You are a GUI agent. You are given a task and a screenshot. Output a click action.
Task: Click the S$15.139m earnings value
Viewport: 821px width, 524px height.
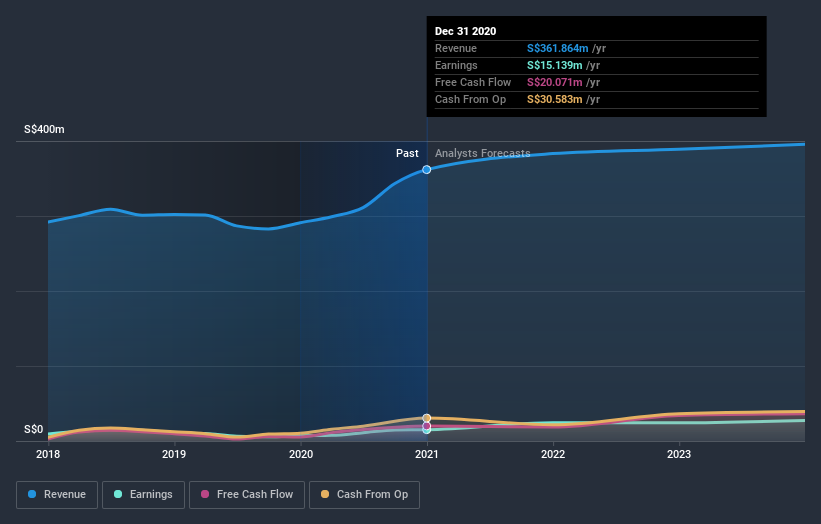click(x=554, y=65)
